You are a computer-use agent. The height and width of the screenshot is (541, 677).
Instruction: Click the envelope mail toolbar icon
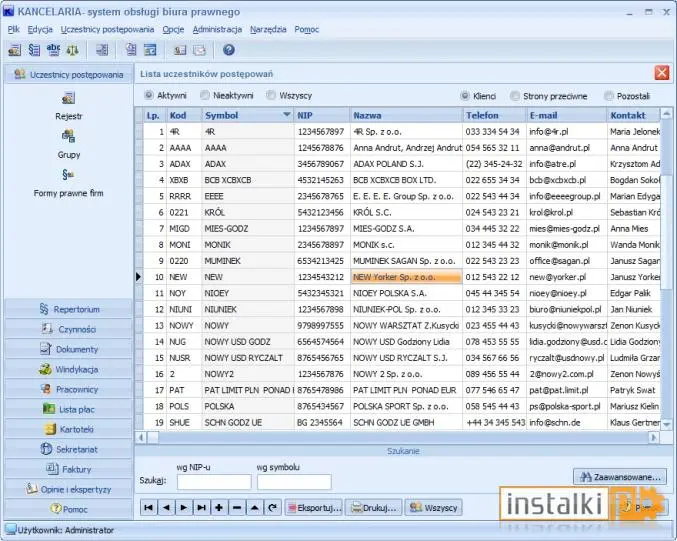199,50
